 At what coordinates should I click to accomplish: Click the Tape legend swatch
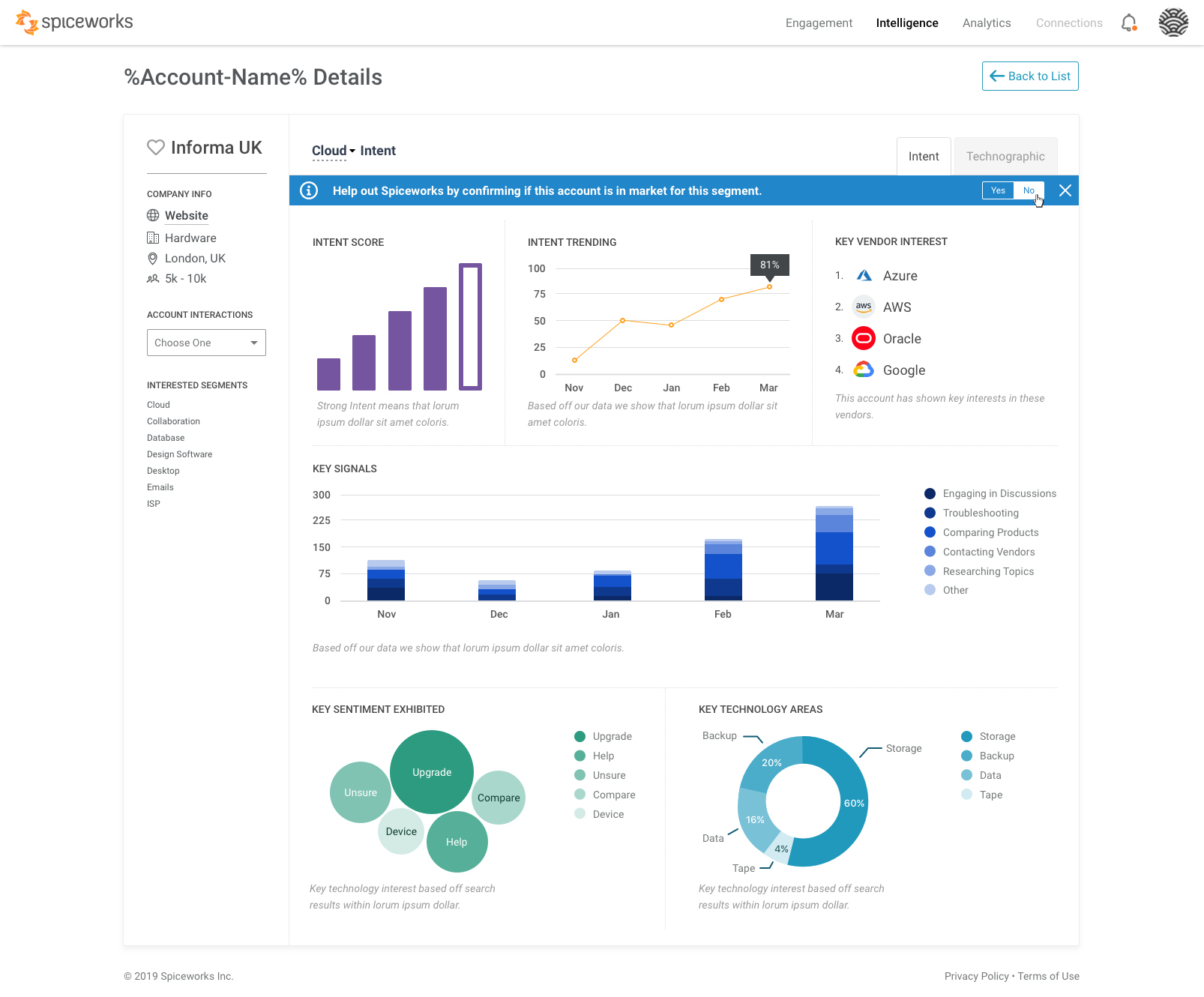pos(967,795)
